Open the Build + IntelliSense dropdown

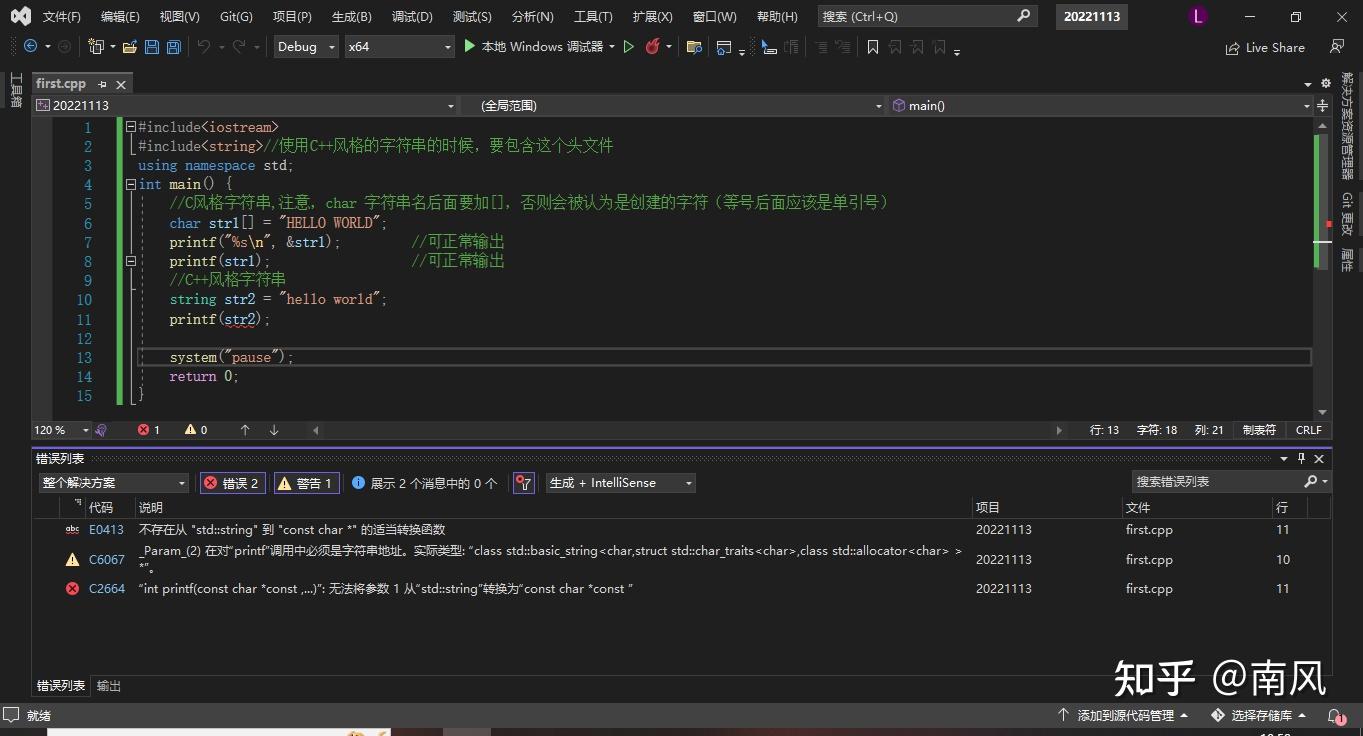pyautogui.click(x=620, y=483)
